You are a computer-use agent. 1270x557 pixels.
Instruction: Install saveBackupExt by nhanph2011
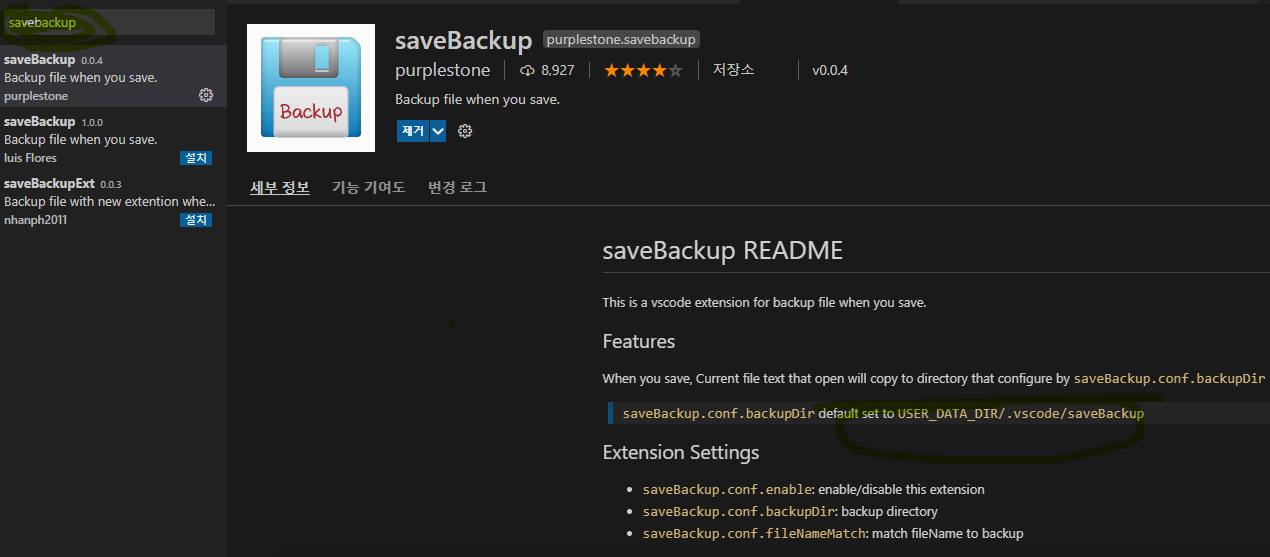(196, 220)
